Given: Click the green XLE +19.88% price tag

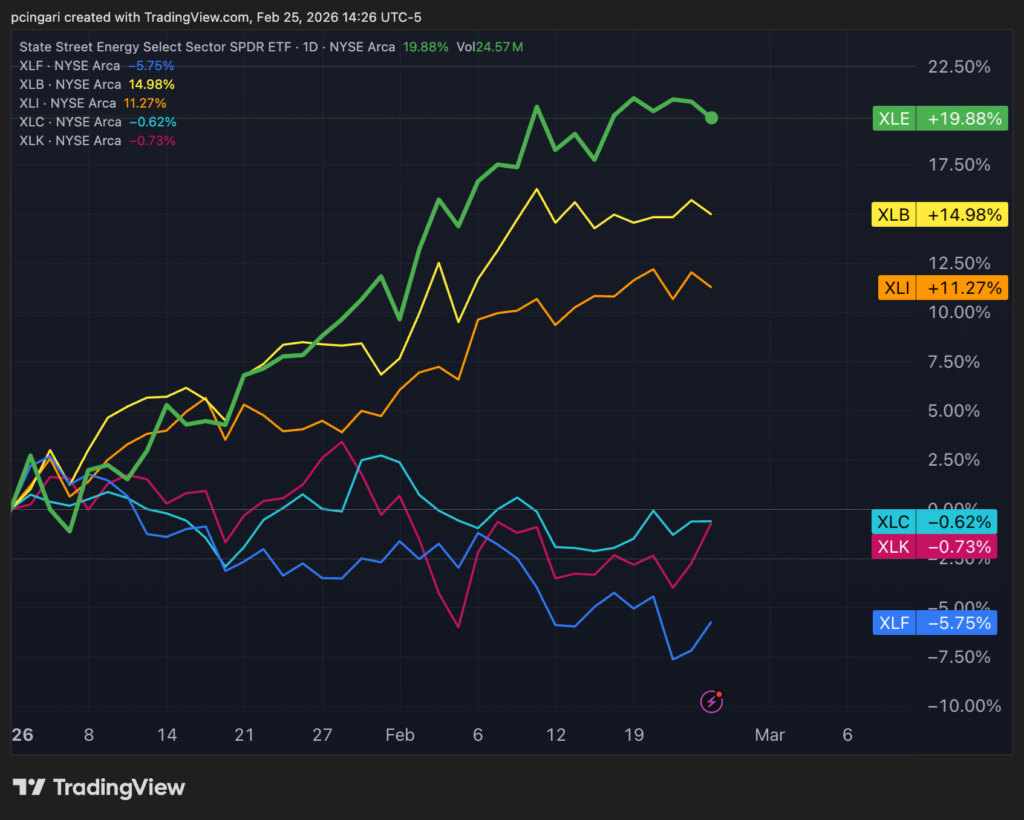Looking at the screenshot, I should (x=939, y=118).
